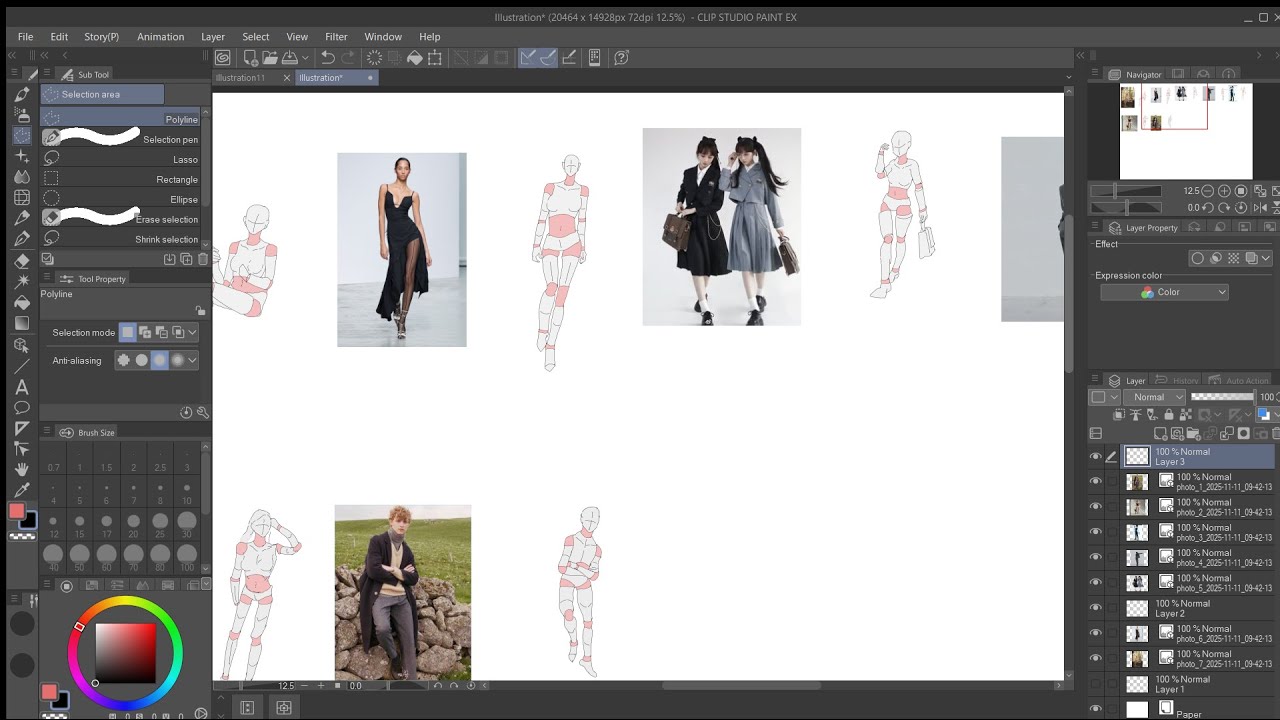Expand the Selection mode options arrow
This screenshot has height=720, width=1280.
click(x=192, y=332)
